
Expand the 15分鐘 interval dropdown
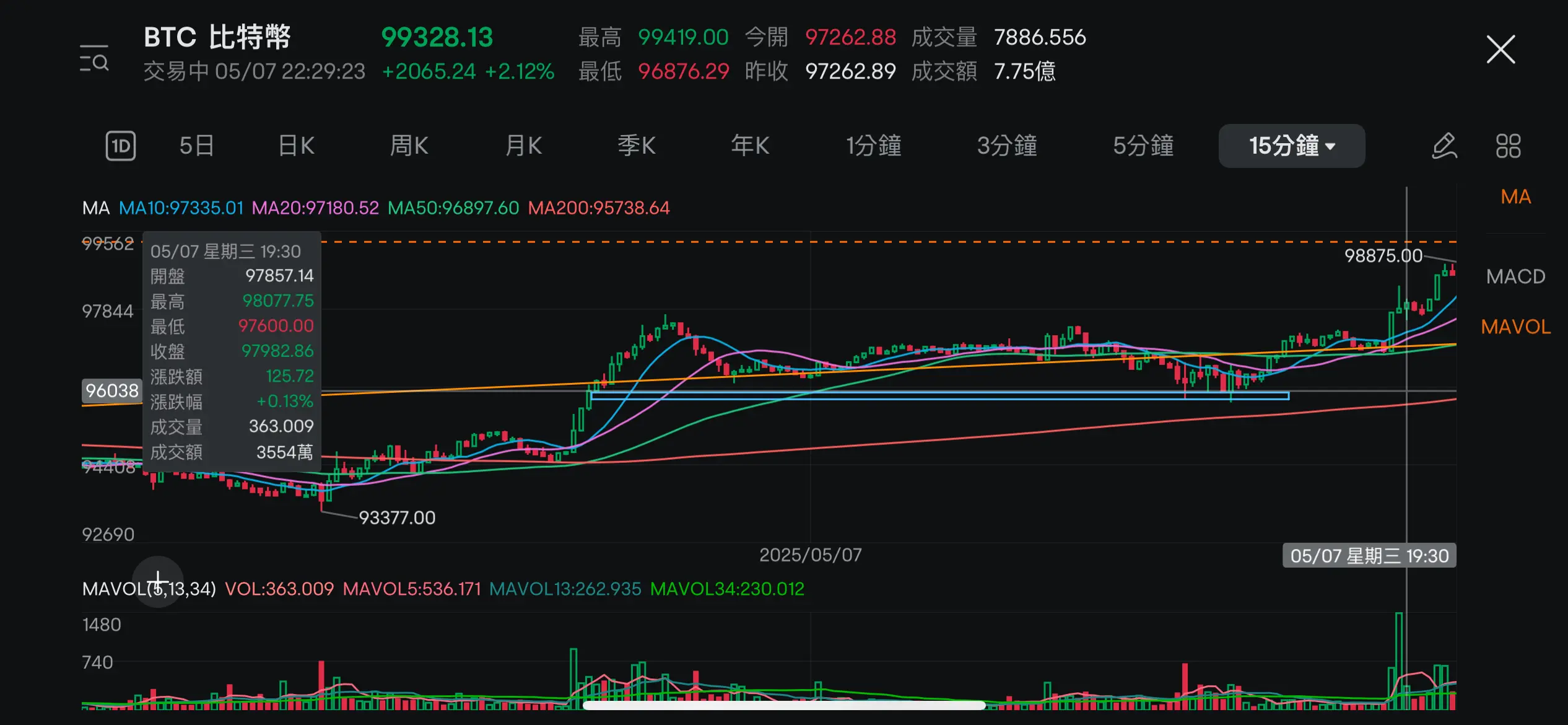1292,146
